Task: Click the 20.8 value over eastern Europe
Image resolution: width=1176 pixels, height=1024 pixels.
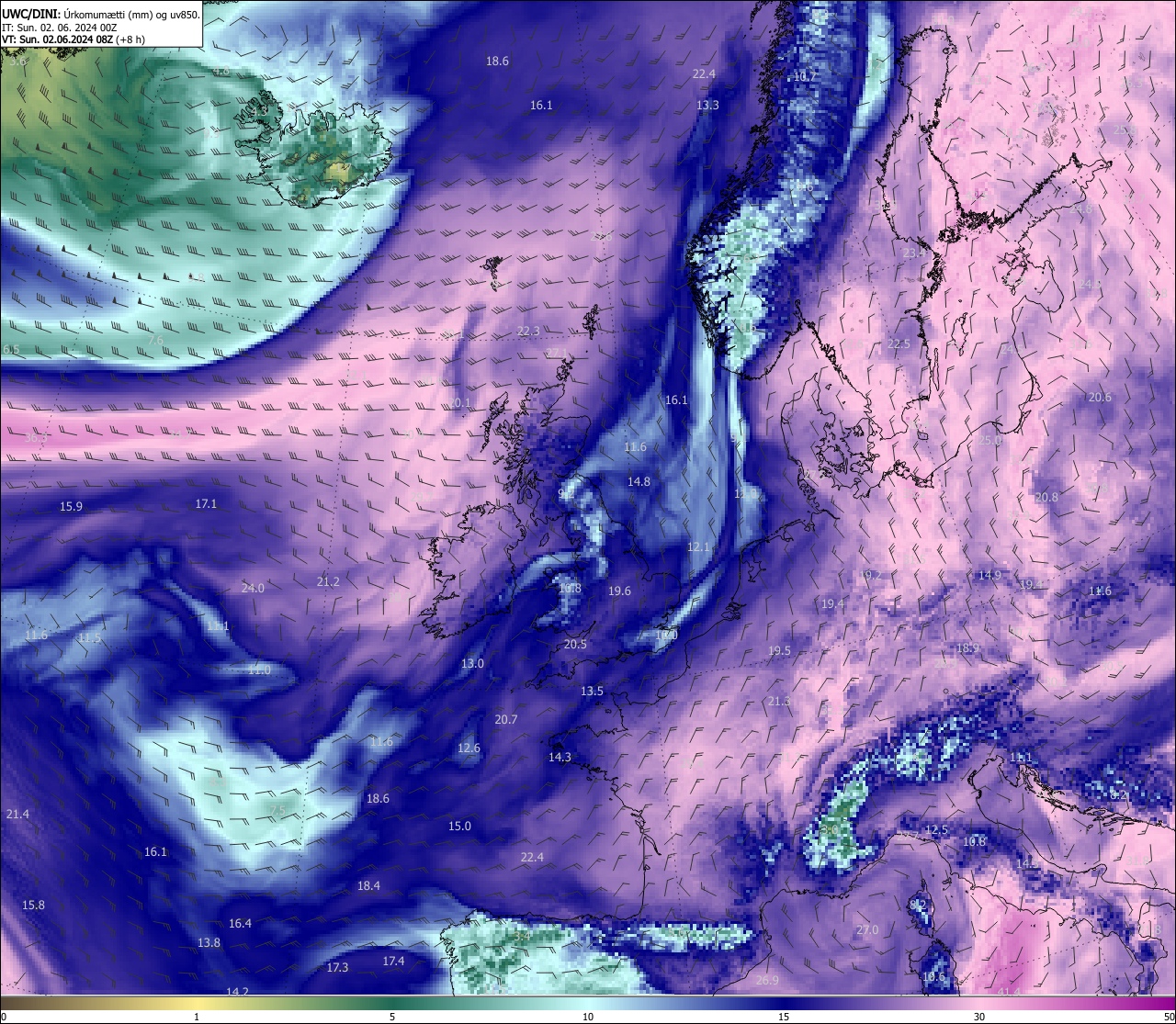Action: [1046, 498]
